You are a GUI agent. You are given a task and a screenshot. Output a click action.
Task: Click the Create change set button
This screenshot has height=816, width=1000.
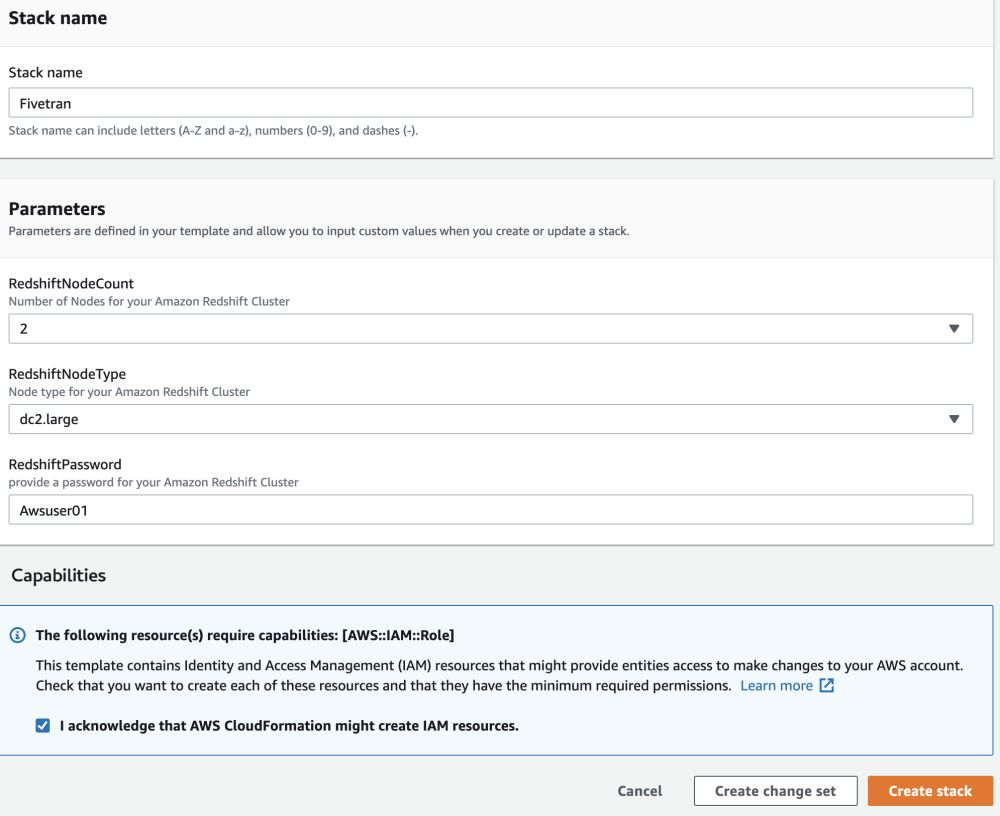click(x=776, y=791)
